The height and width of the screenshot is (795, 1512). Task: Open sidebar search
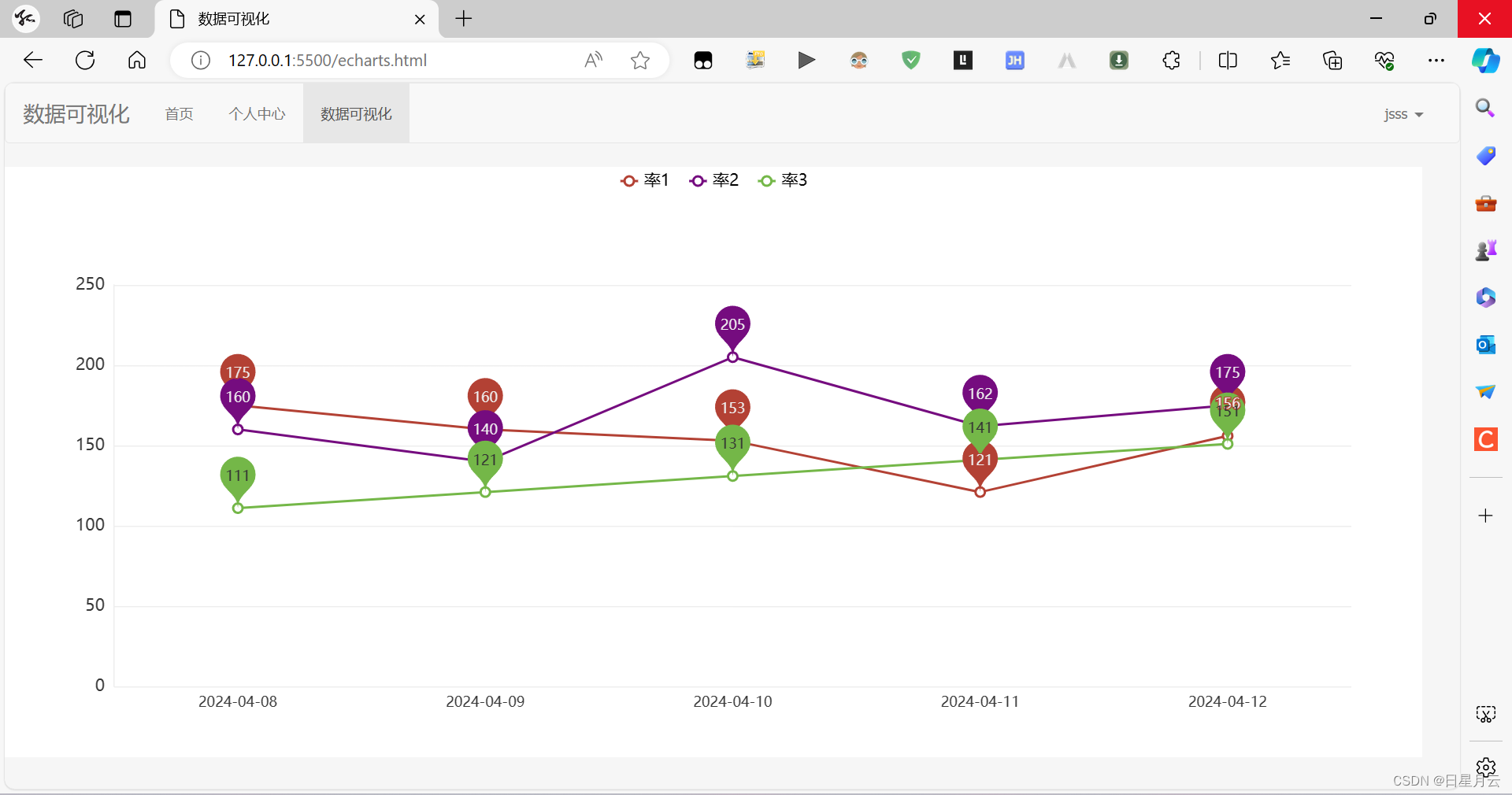1485,108
